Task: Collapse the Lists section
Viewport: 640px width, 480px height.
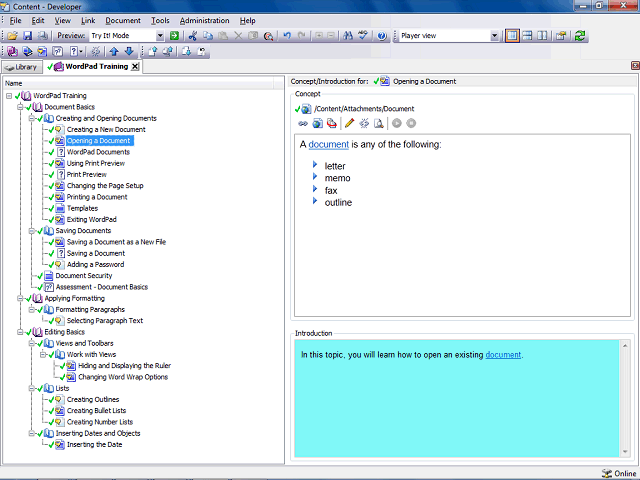Action: click(x=31, y=388)
